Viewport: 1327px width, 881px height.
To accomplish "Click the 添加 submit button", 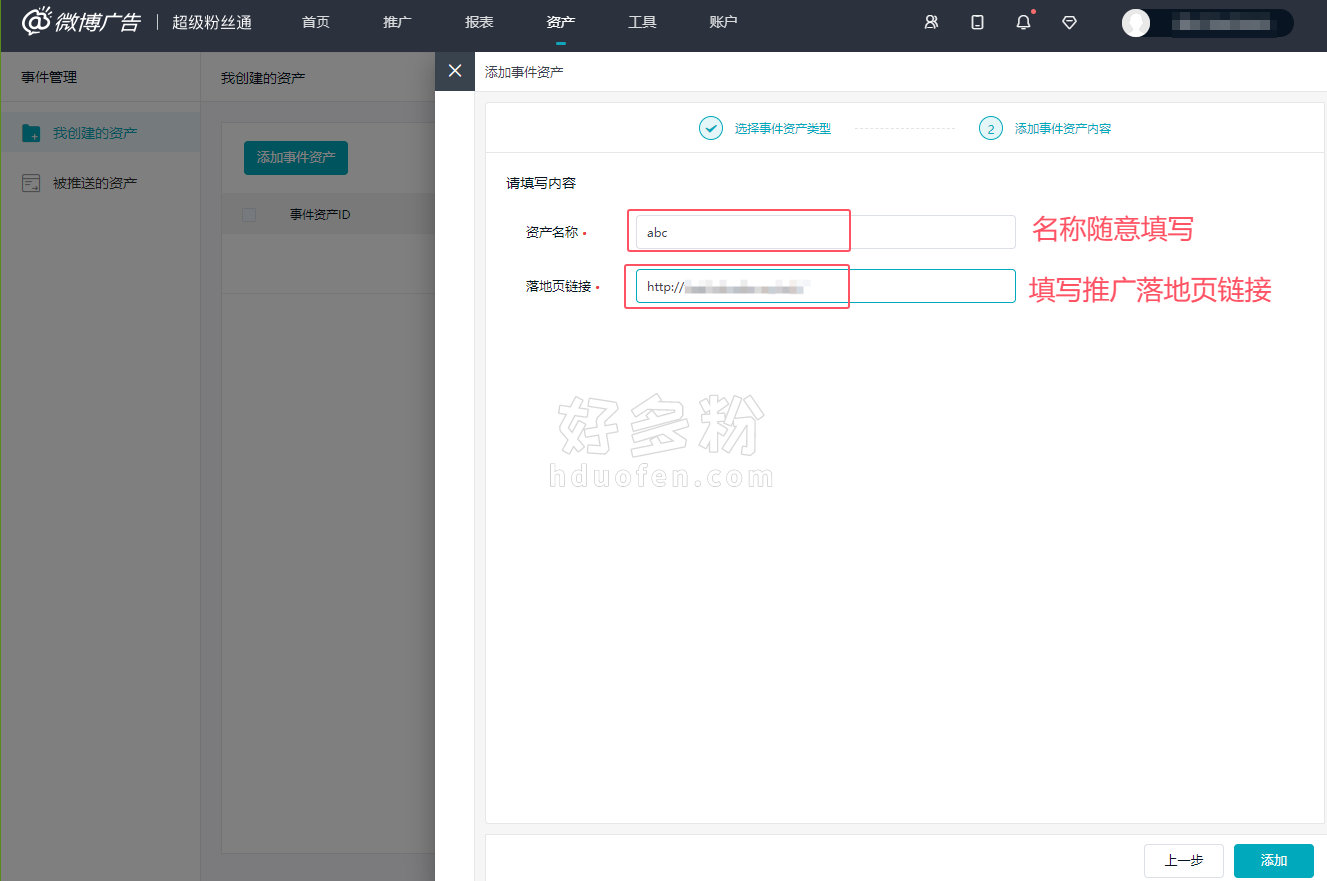I will click(1273, 860).
